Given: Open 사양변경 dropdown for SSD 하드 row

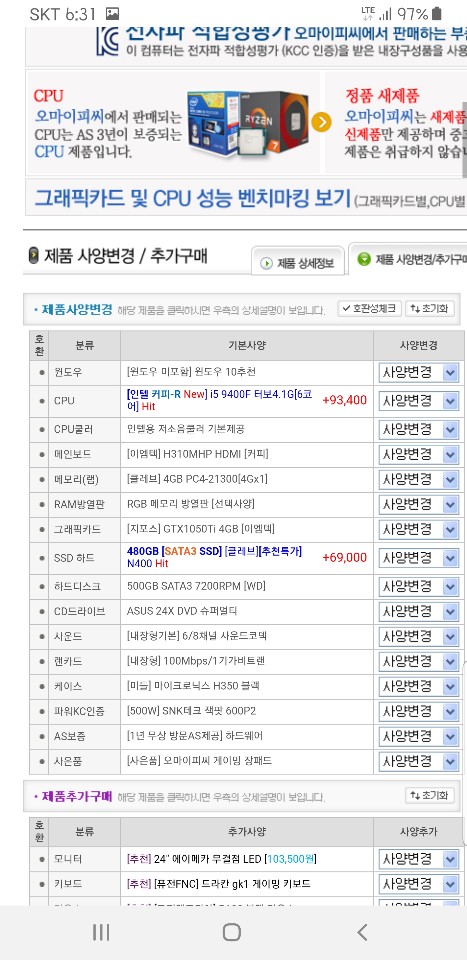Looking at the screenshot, I should click(x=419, y=558).
